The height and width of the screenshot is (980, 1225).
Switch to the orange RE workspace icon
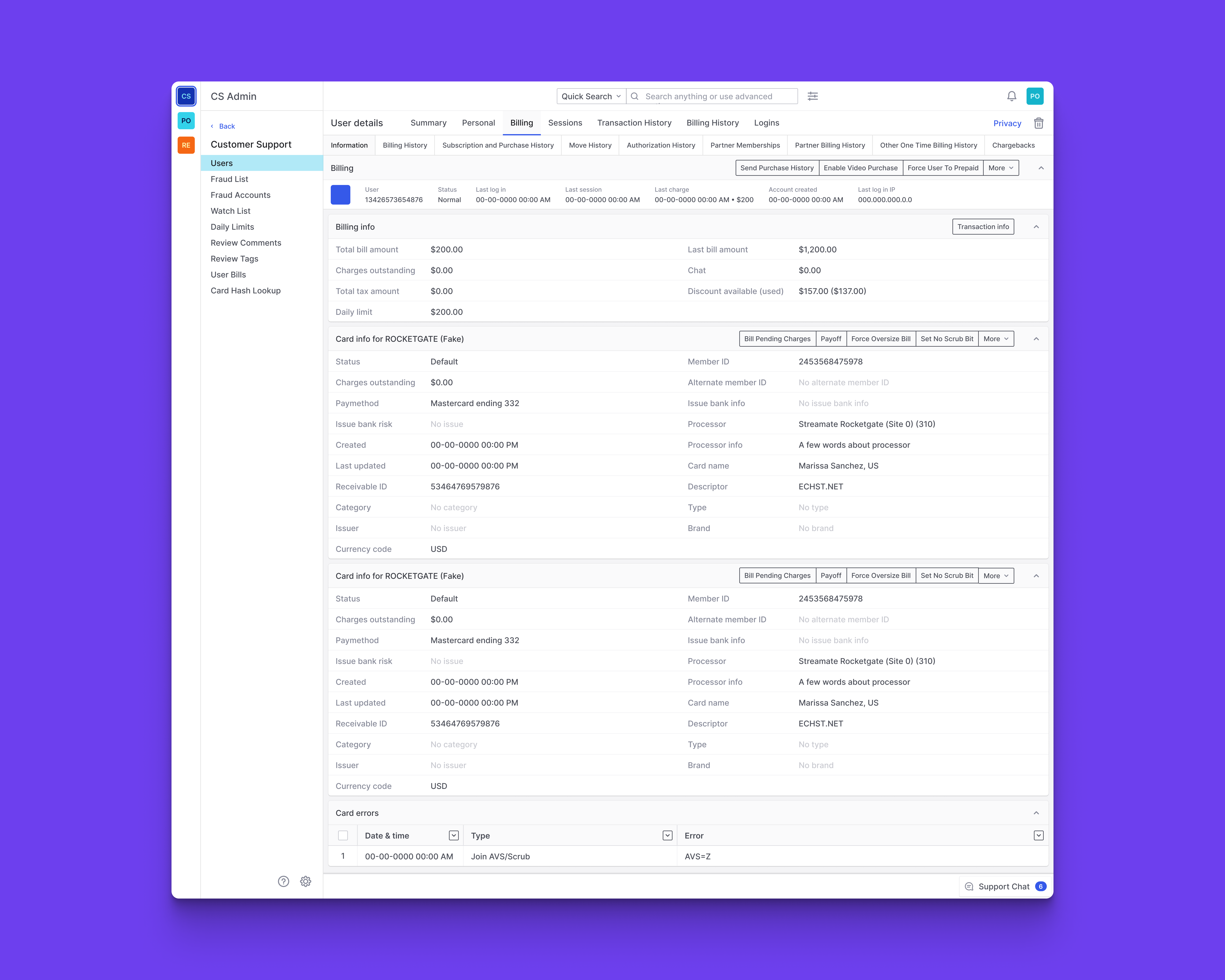coord(186,145)
